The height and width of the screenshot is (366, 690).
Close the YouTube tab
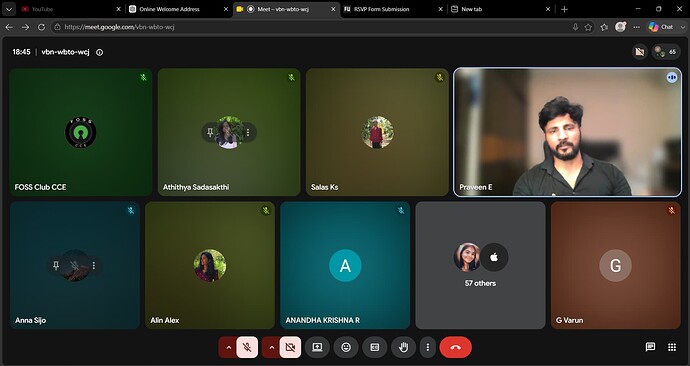pos(118,9)
